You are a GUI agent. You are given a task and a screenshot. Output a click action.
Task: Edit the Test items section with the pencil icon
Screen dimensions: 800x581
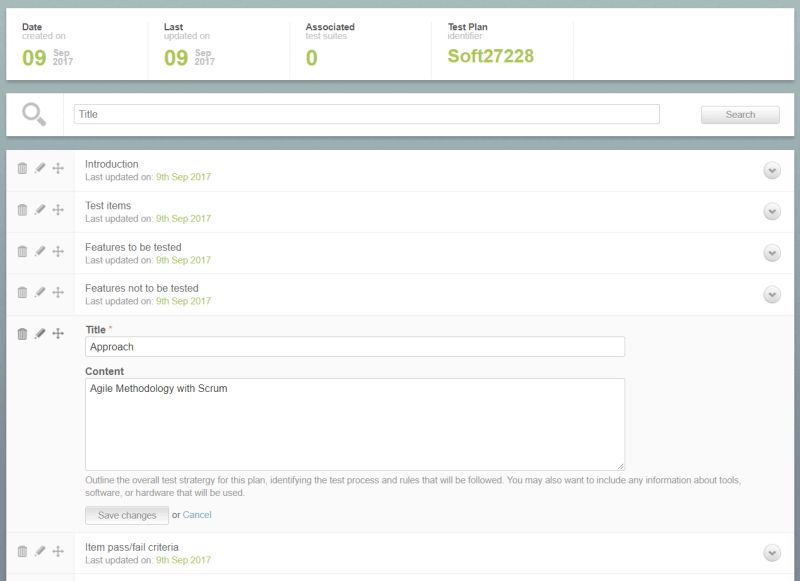pos(38,208)
